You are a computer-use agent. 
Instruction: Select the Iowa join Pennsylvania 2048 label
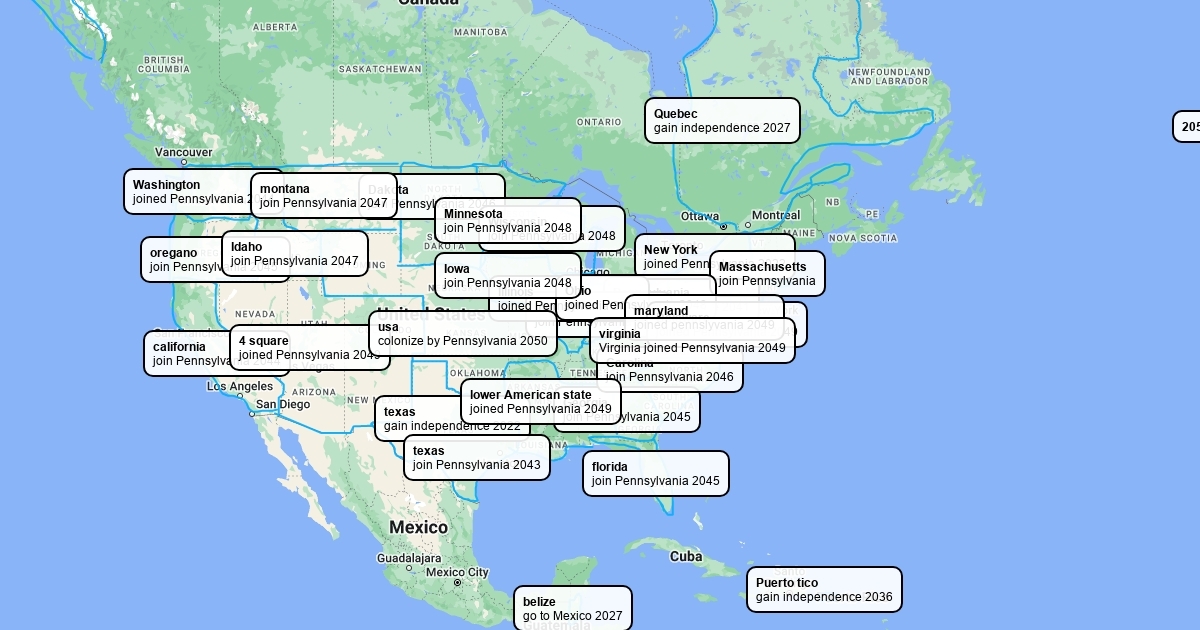tap(507, 276)
